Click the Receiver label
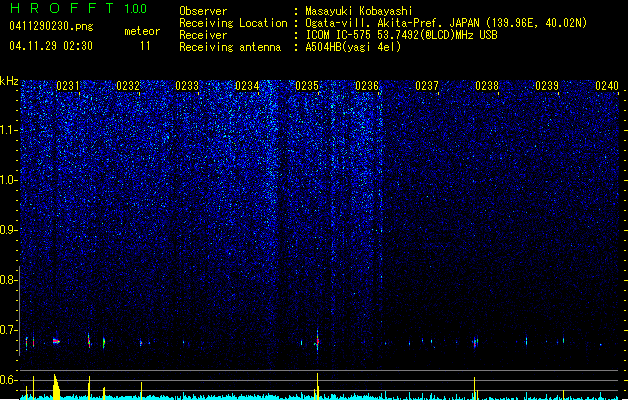Screen dimensions: 629x400 (203, 35)
